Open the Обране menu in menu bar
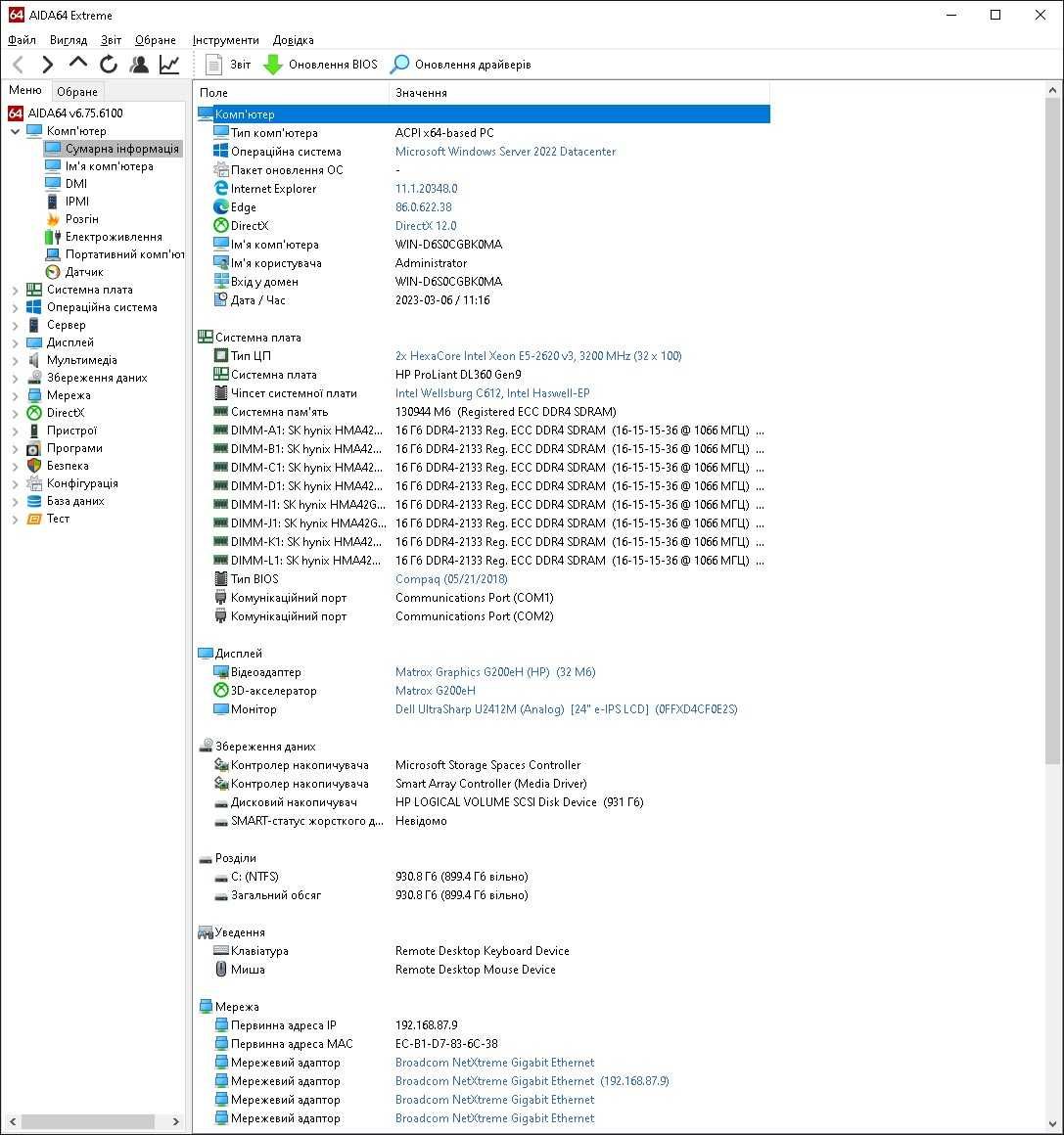Viewport: 1064px width, 1135px height. point(155,40)
